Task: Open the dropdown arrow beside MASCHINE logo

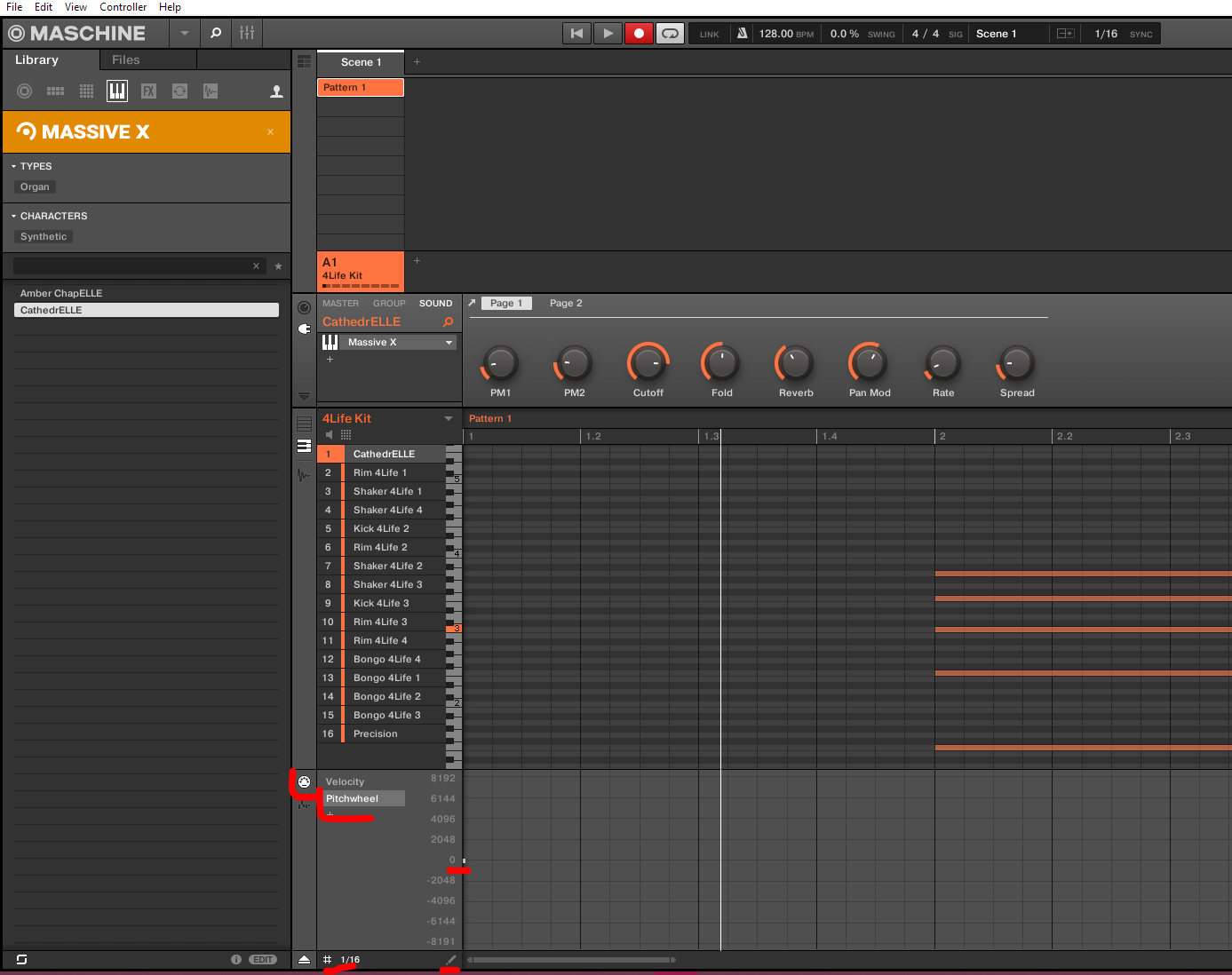Action: click(184, 33)
